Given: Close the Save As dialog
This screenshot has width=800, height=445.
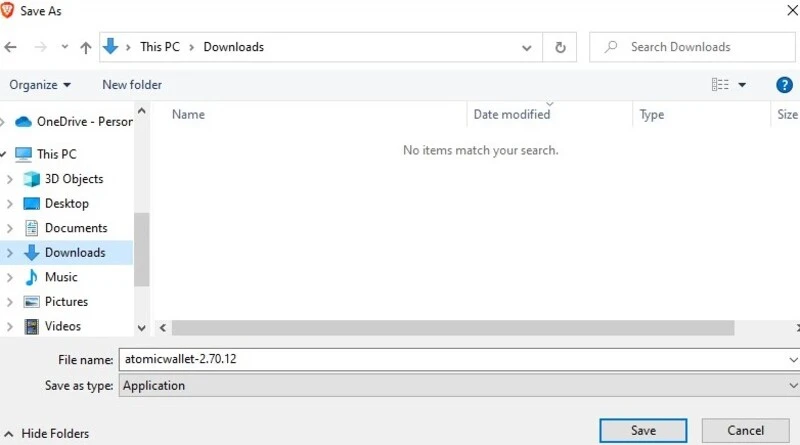Looking at the screenshot, I should [792, 10].
